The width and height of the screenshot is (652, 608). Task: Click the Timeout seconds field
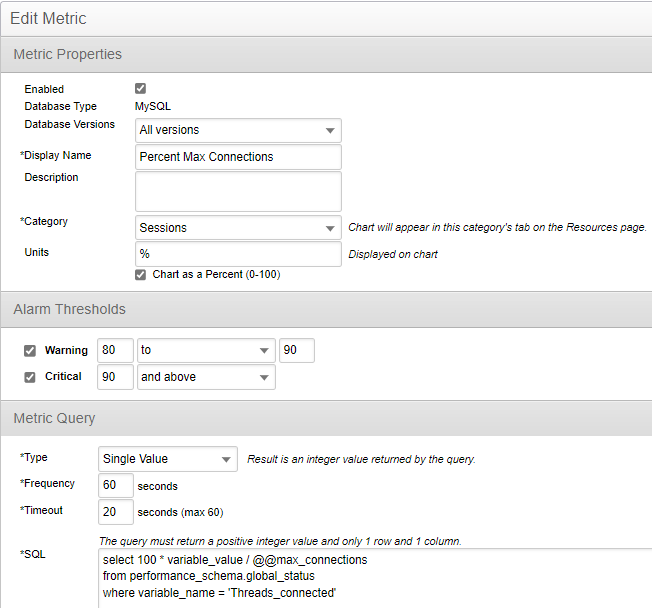(x=115, y=512)
